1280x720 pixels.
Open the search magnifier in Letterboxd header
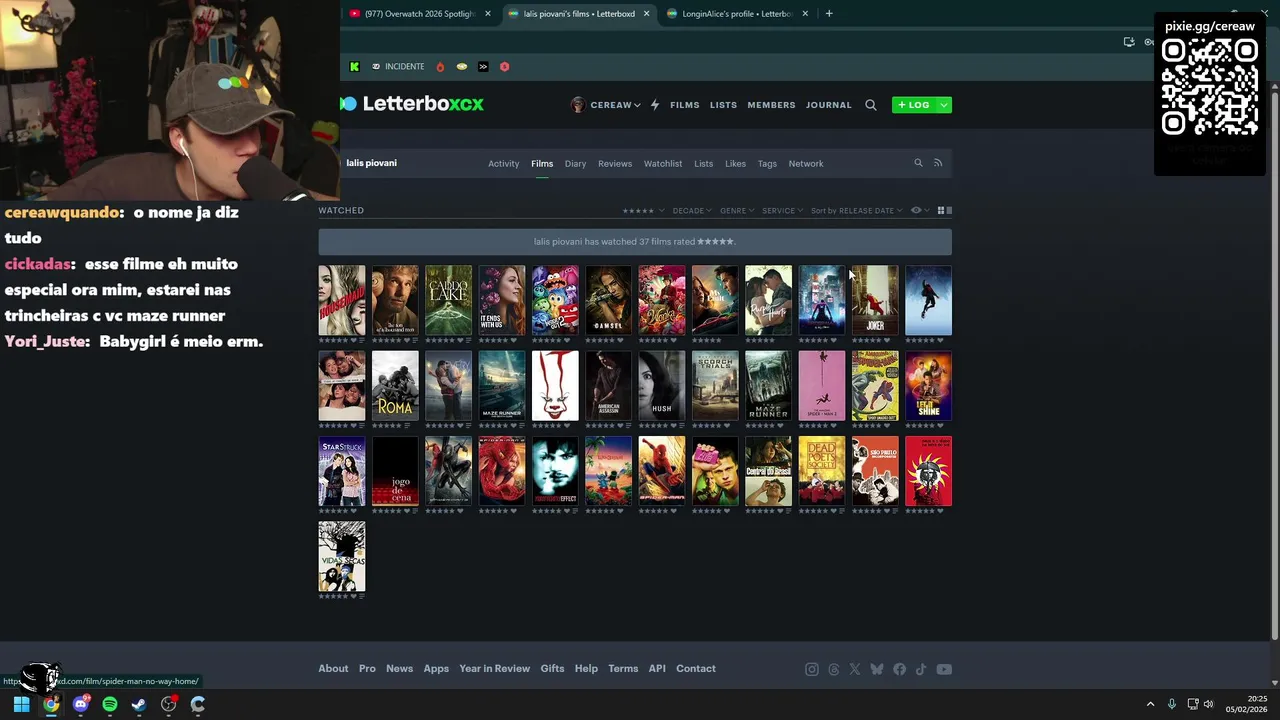[871, 105]
